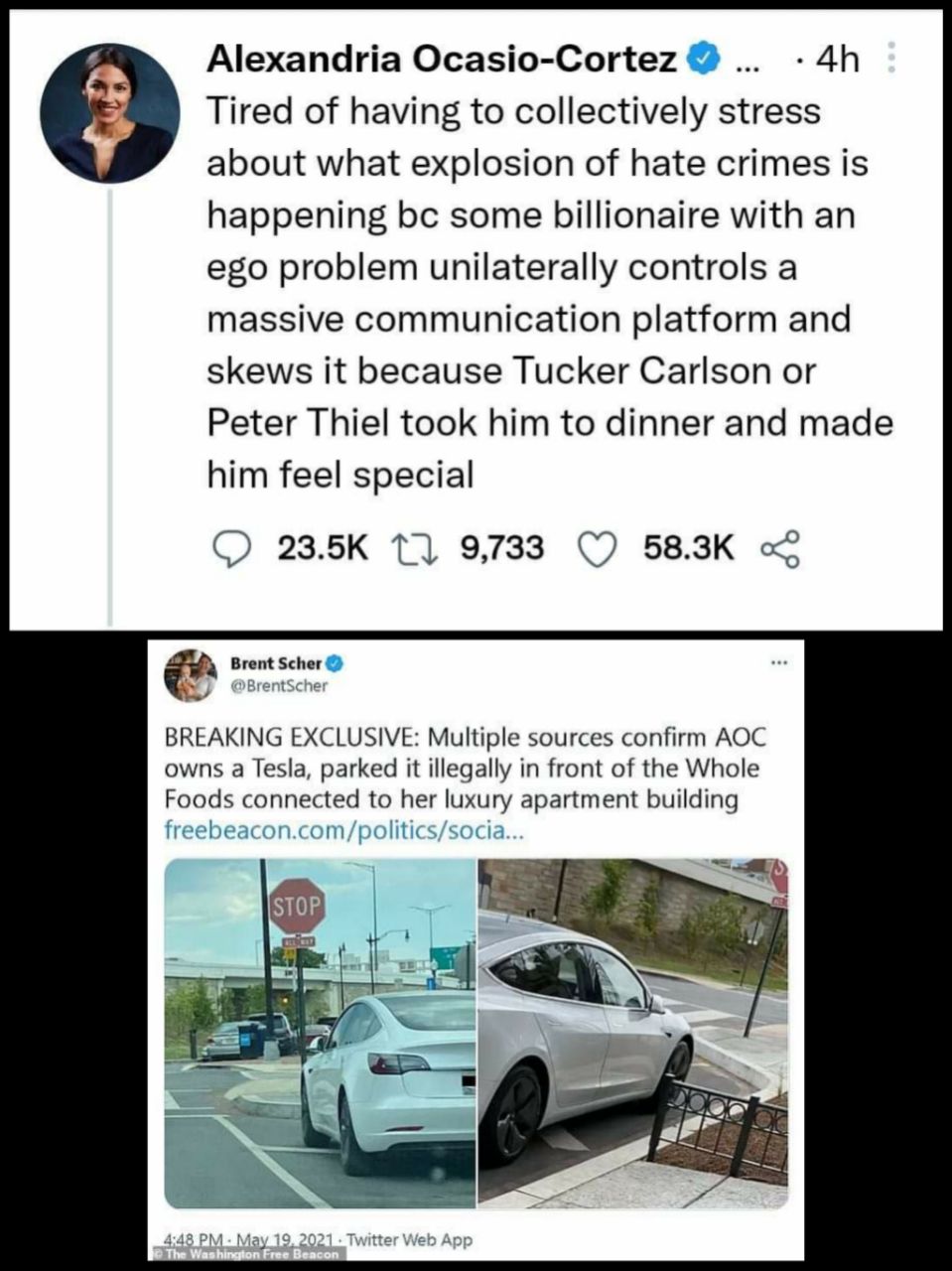Open Brent Scher's profile avatar
This screenshot has height=1271, width=952.
(190, 675)
